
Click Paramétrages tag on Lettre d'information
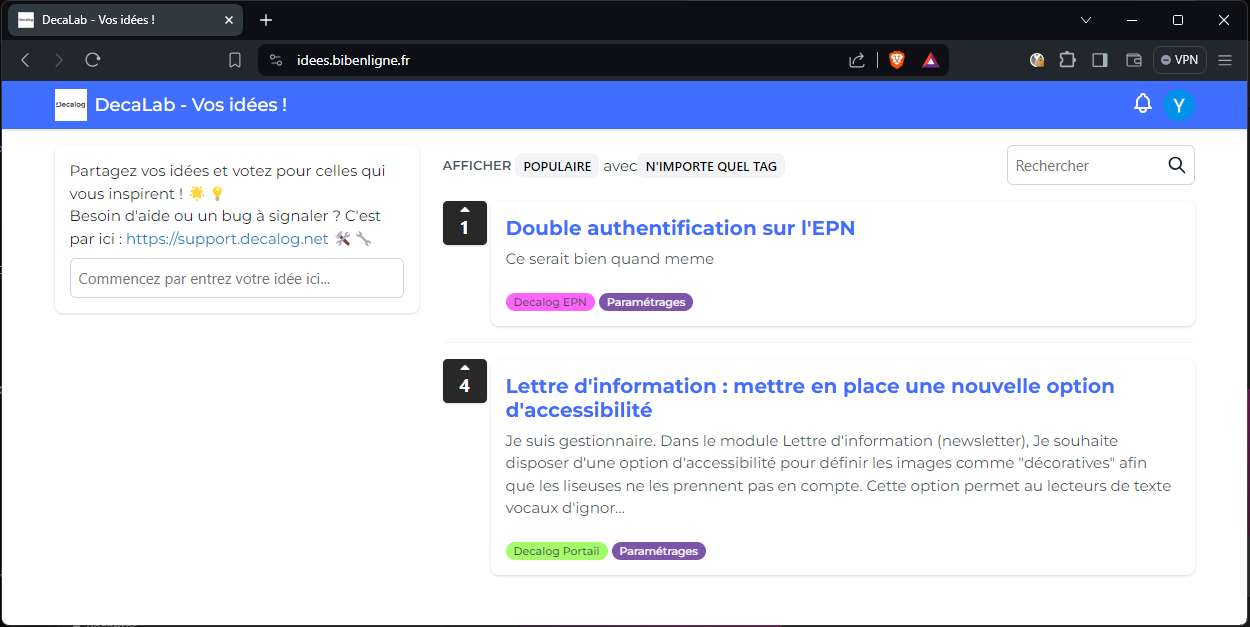(x=659, y=551)
